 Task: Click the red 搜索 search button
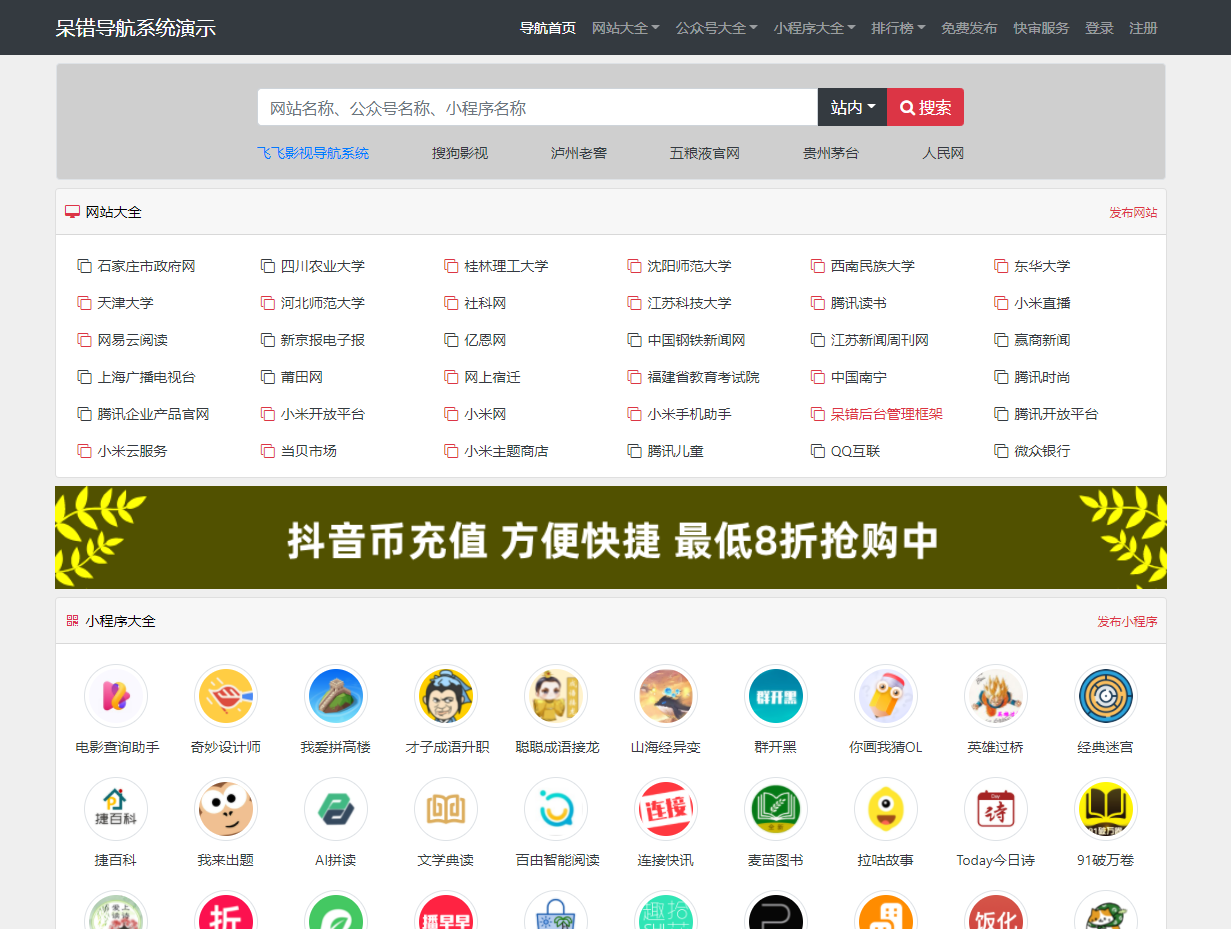pyautogui.click(x=925, y=106)
